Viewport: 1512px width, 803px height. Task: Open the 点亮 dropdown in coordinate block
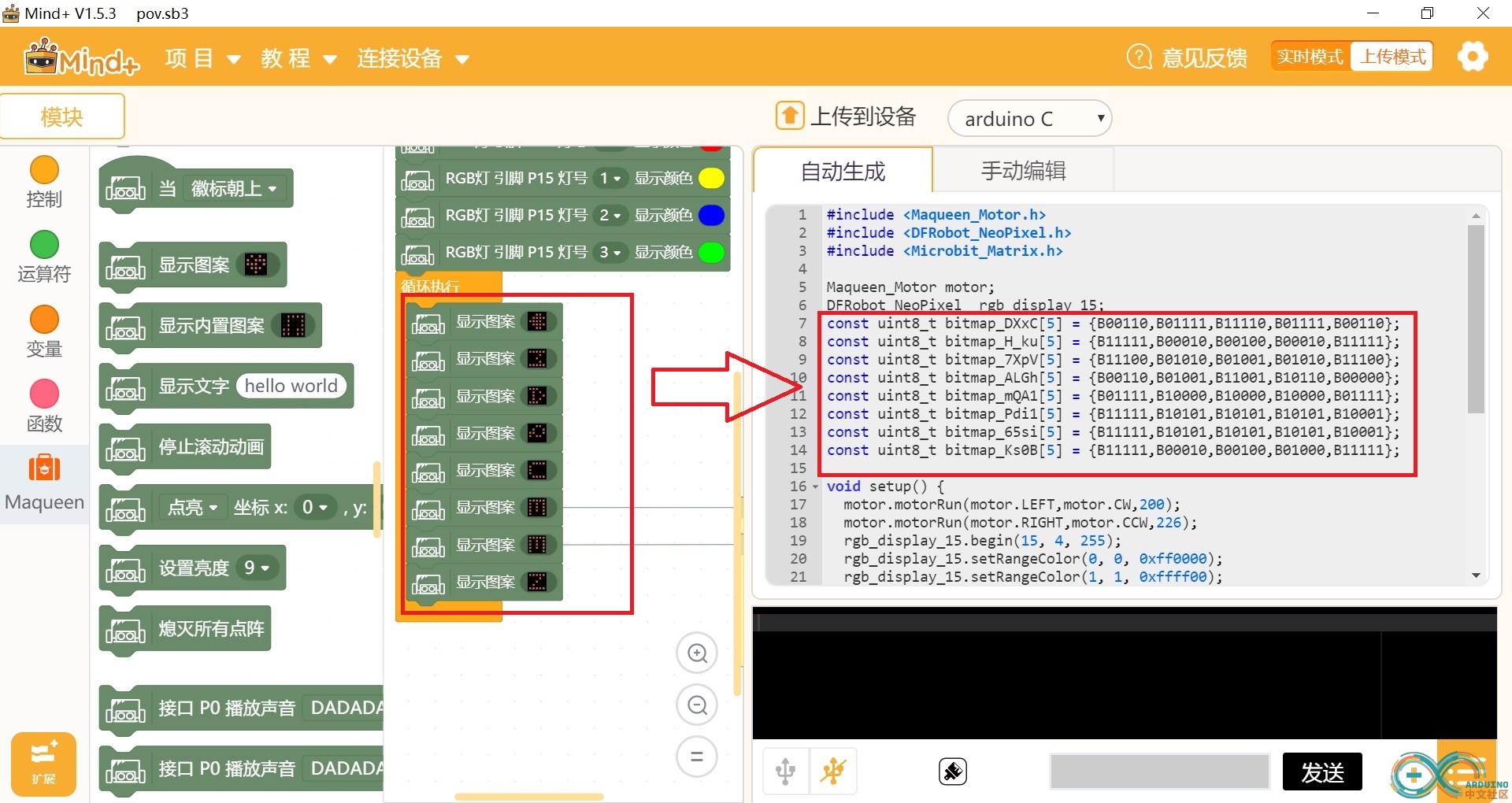[x=193, y=508]
